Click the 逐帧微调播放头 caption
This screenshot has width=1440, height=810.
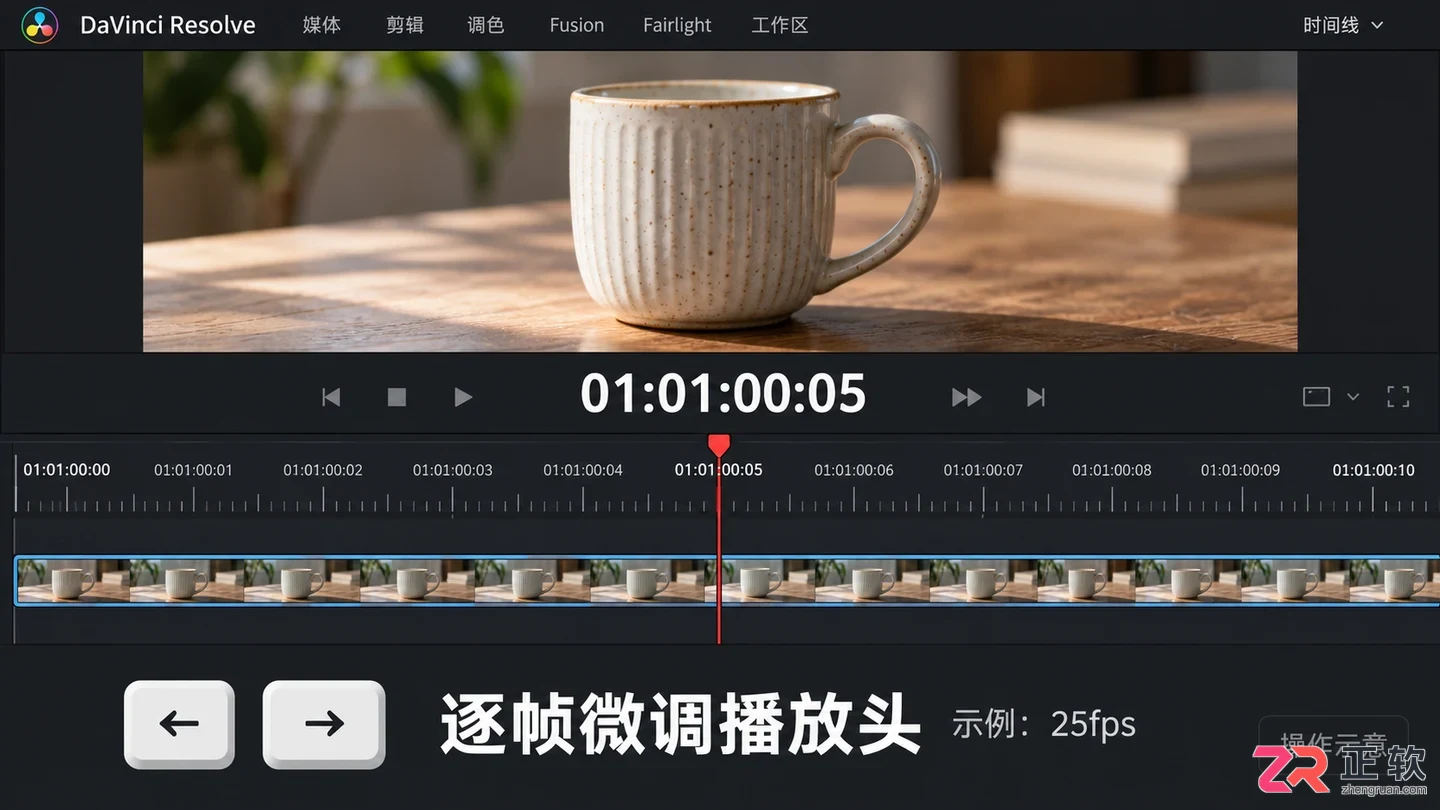[x=680, y=724]
